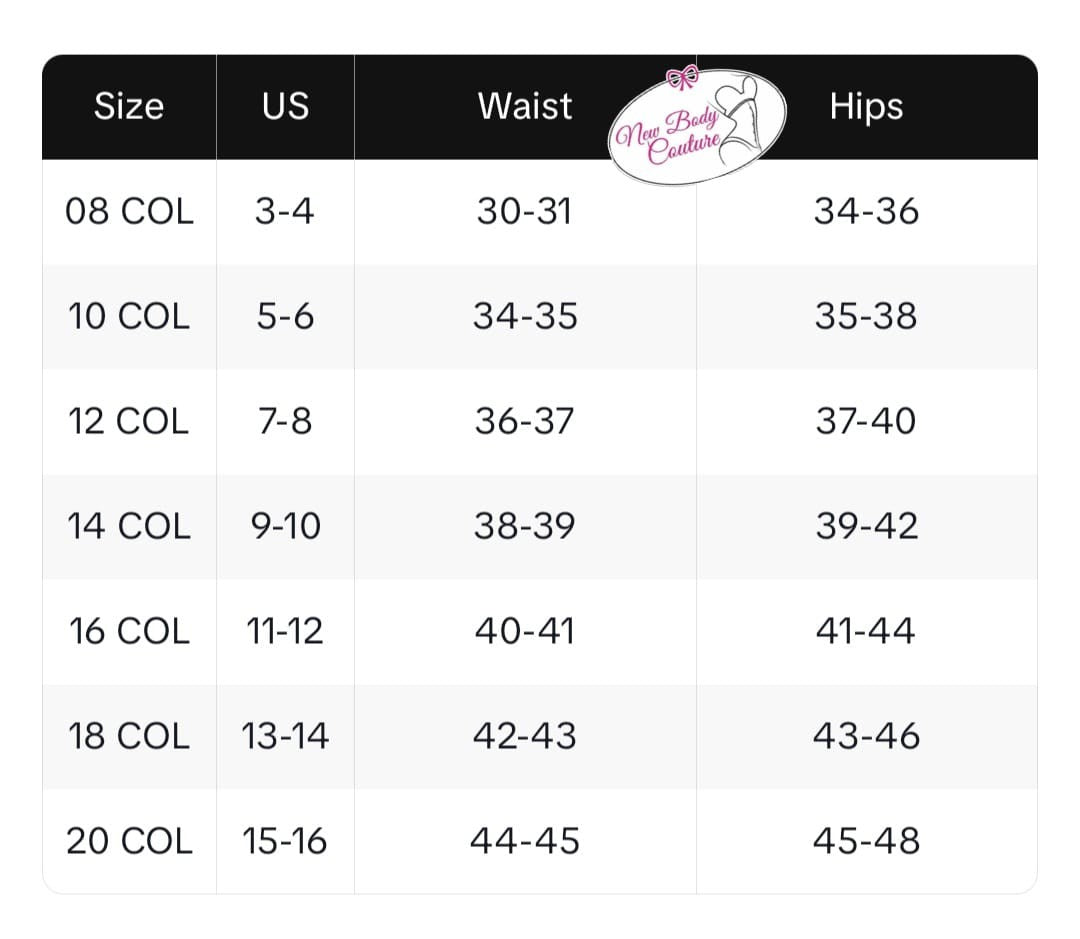The width and height of the screenshot is (1080, 939).
Task: Select the US 9-10 cell
Action: click(285, 527)
